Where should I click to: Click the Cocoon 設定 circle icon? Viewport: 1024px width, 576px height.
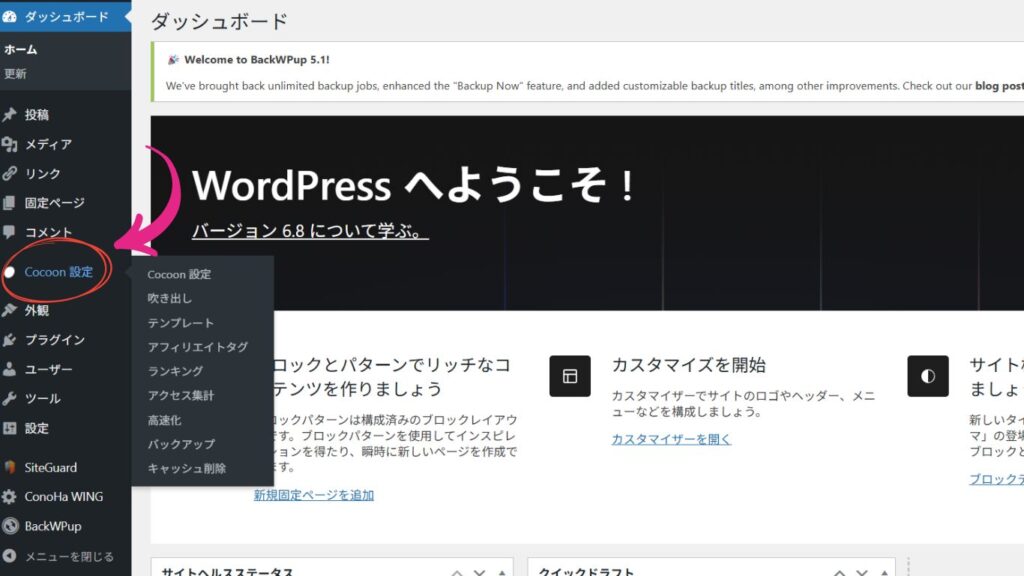tap(9, 272)
